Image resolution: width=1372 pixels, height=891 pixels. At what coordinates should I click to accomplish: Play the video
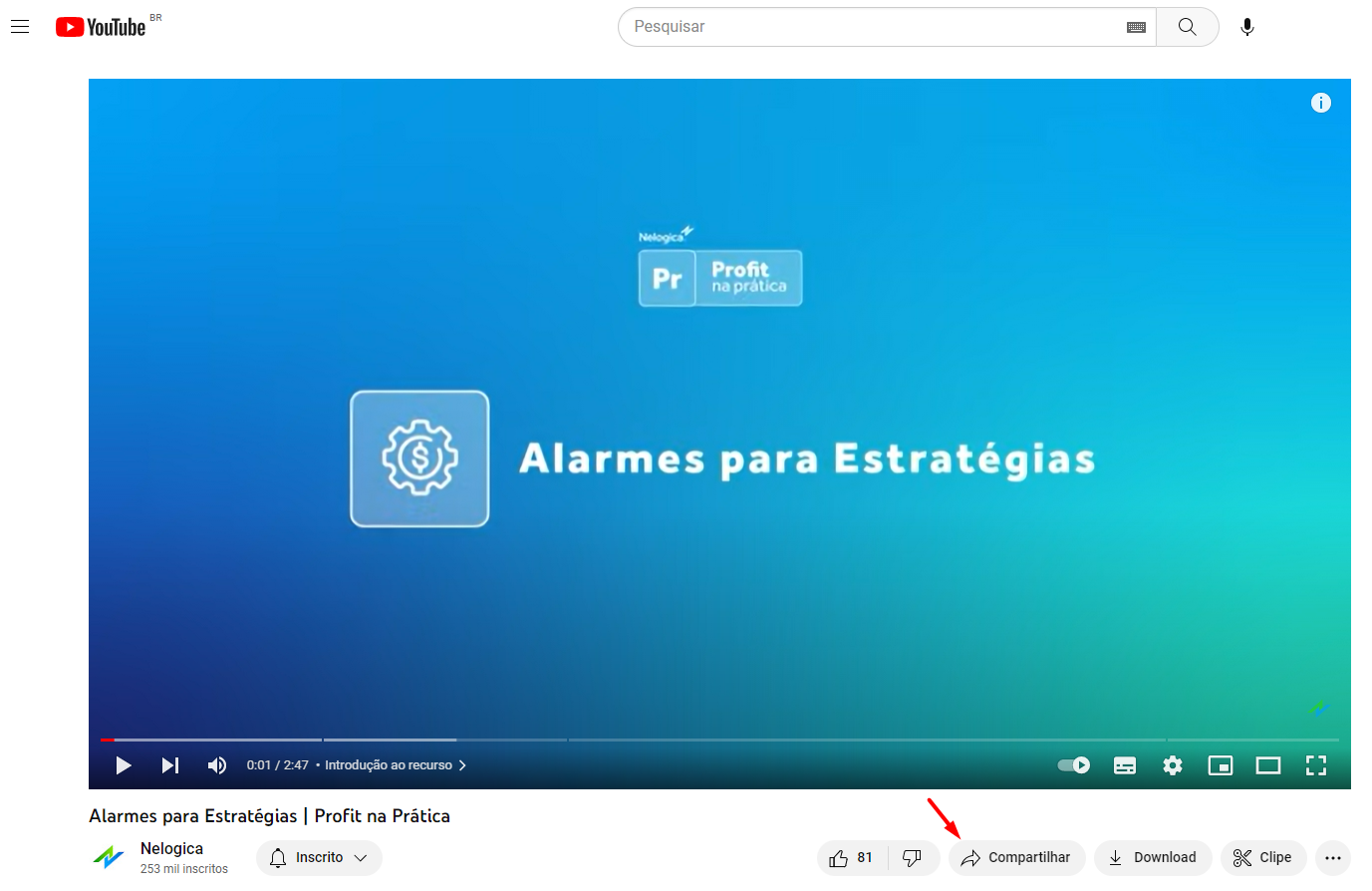click(x=124, y=765)
